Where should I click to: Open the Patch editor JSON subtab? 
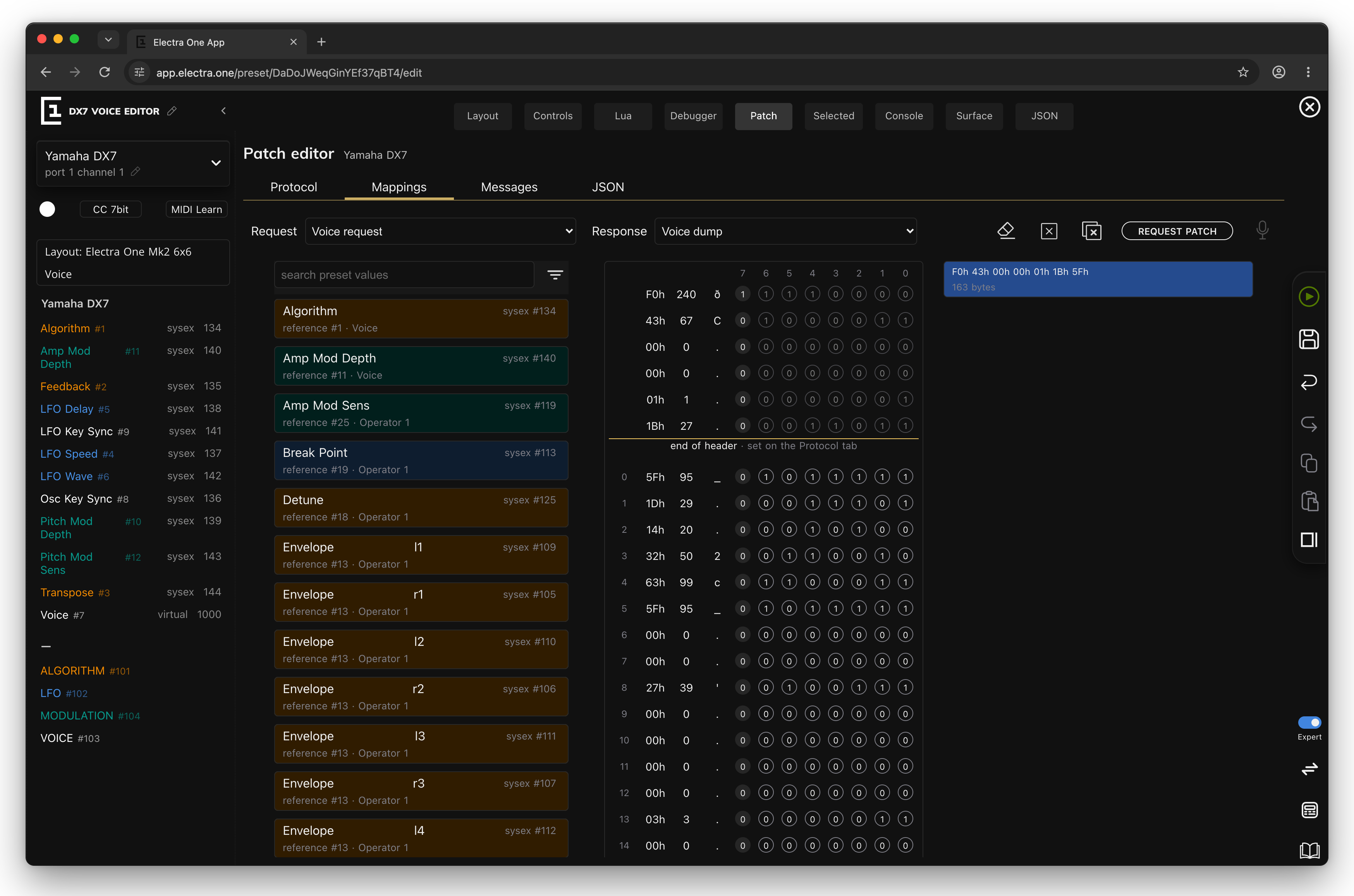click(608, 187)
